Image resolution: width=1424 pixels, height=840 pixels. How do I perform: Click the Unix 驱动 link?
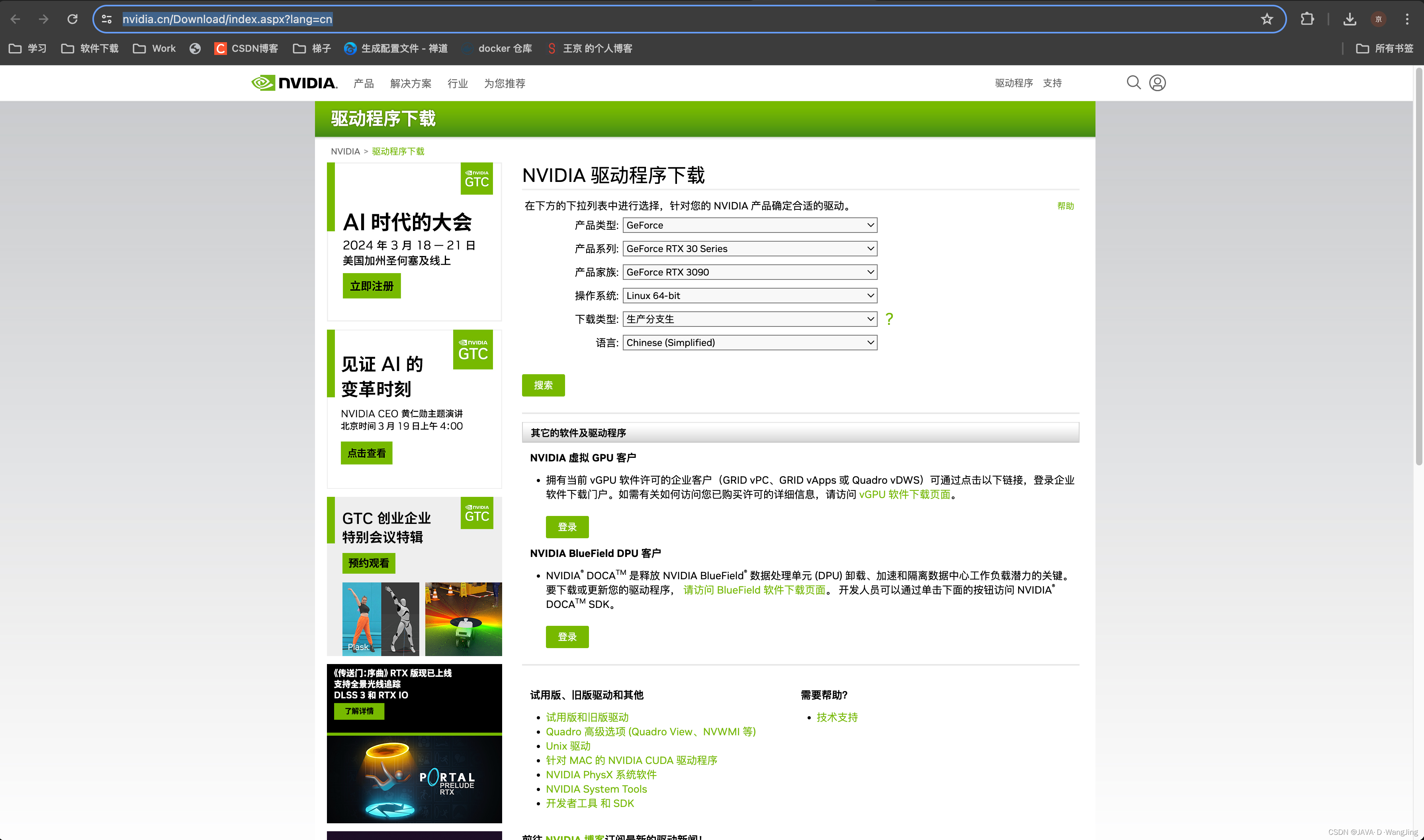pos(568,746)
